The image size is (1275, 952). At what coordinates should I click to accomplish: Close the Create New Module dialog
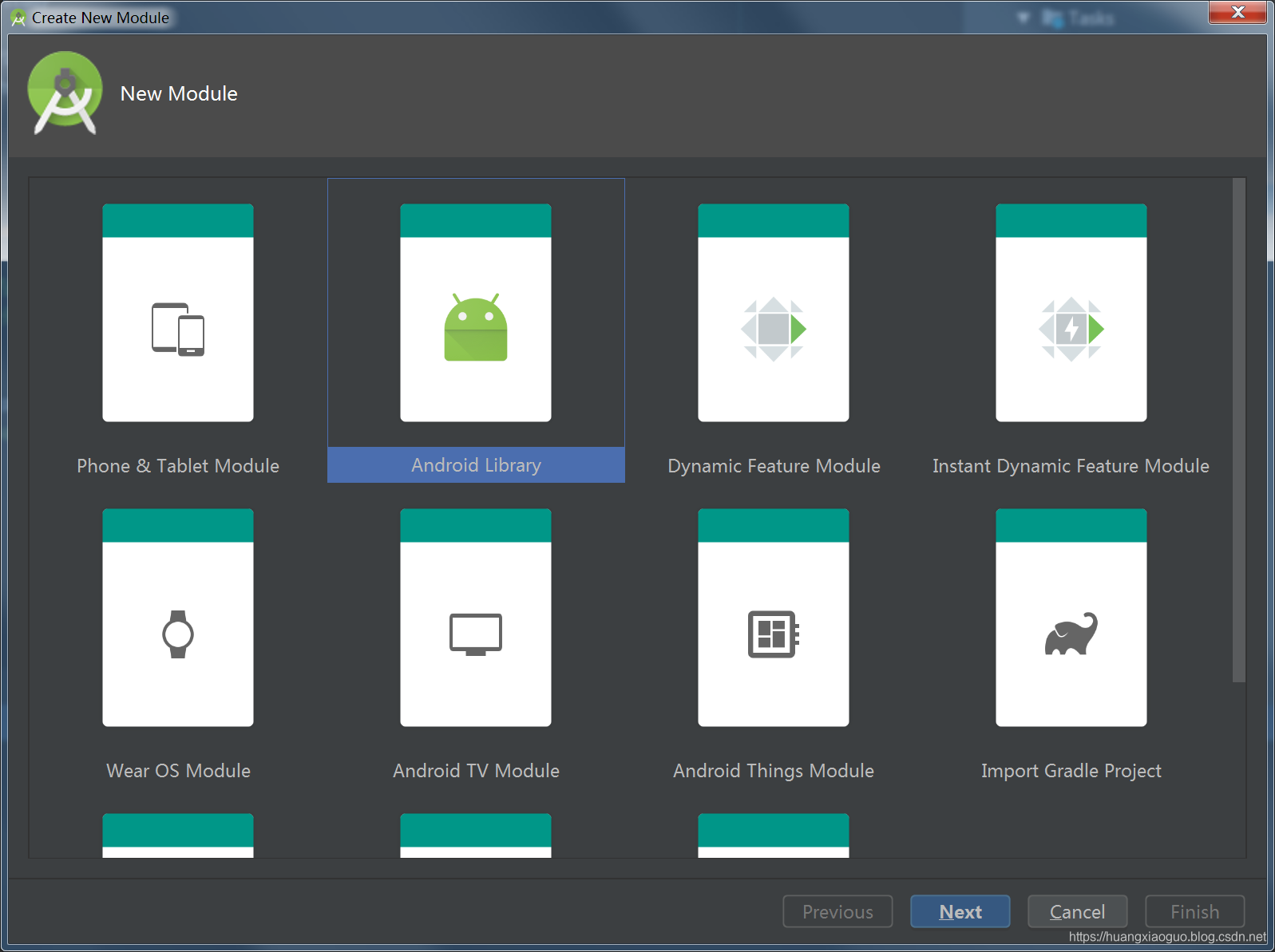1237,12
